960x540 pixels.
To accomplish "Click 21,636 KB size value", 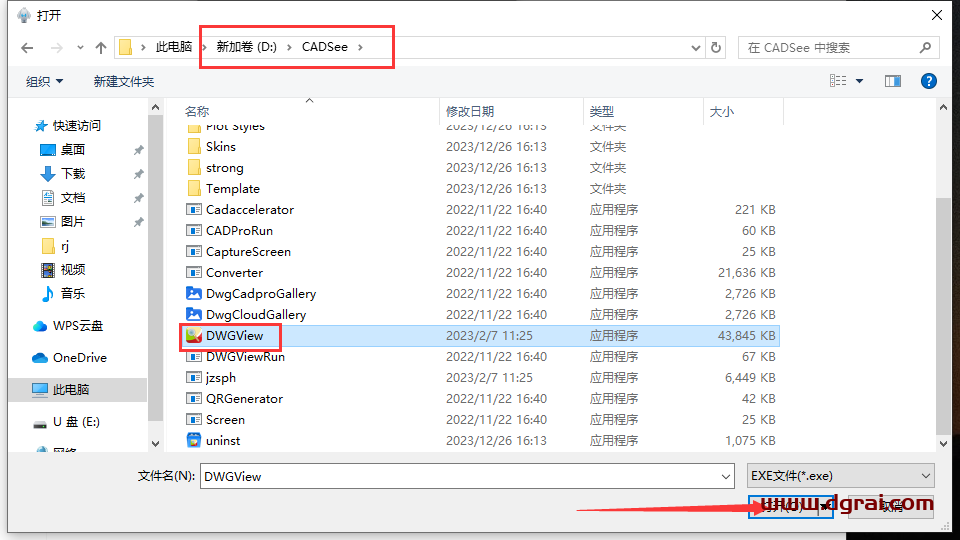I will coord(746,272).
